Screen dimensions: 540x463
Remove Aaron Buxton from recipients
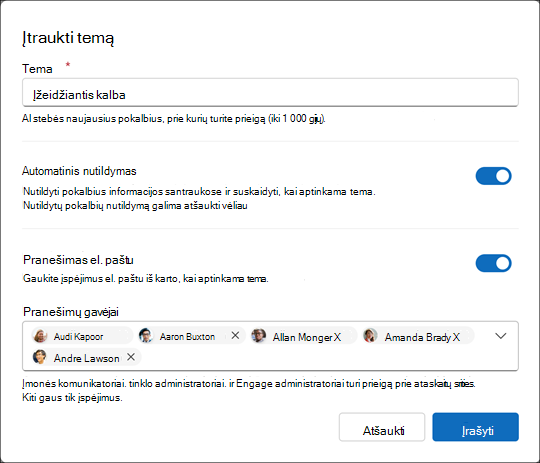pos(235,335)
